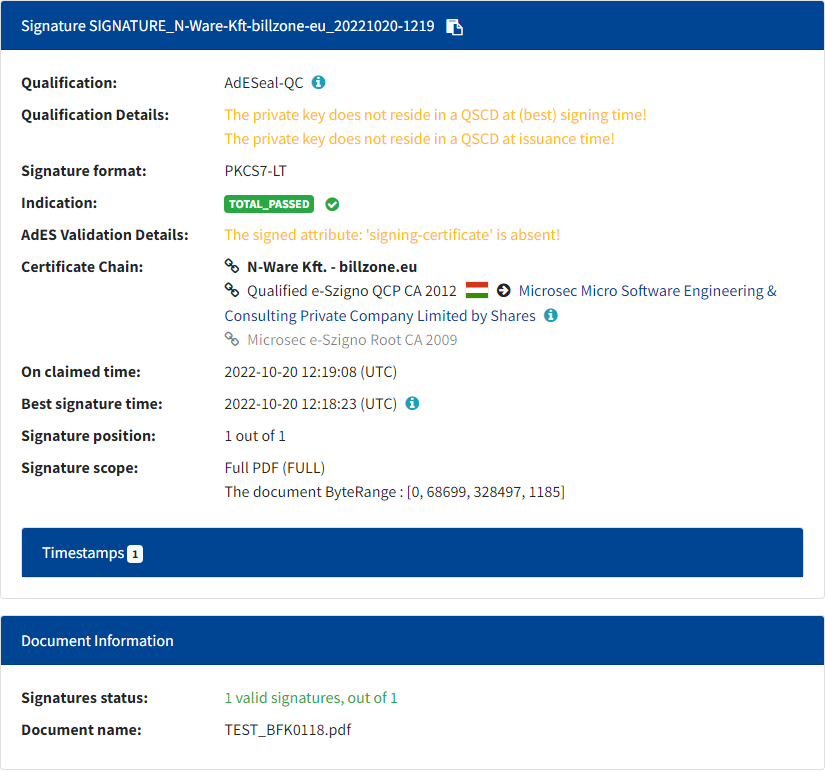Viewport: 825px width, 771px height.
Task: Click best signature time 2022-10-20 12:18:23
Action: coord(310,404)
